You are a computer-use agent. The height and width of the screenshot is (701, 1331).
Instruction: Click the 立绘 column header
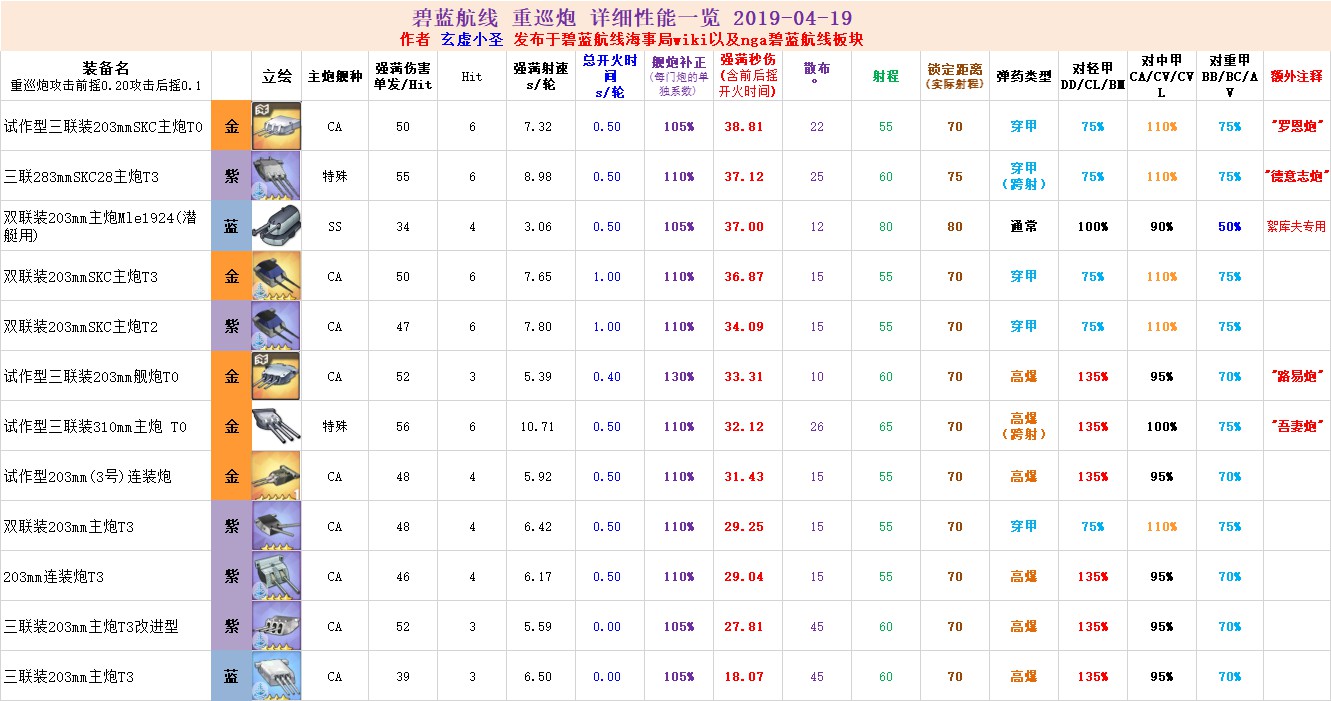click(276, 76)
